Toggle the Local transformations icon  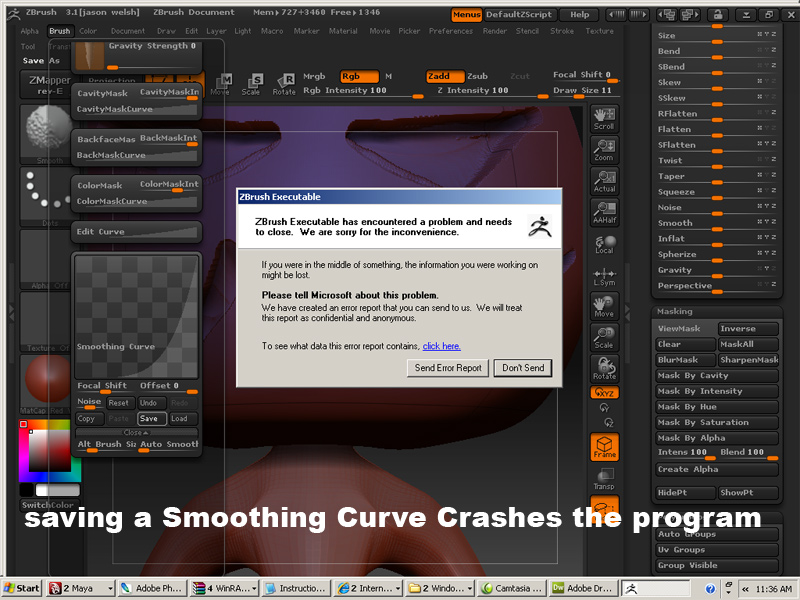click(x=605, y=244)
